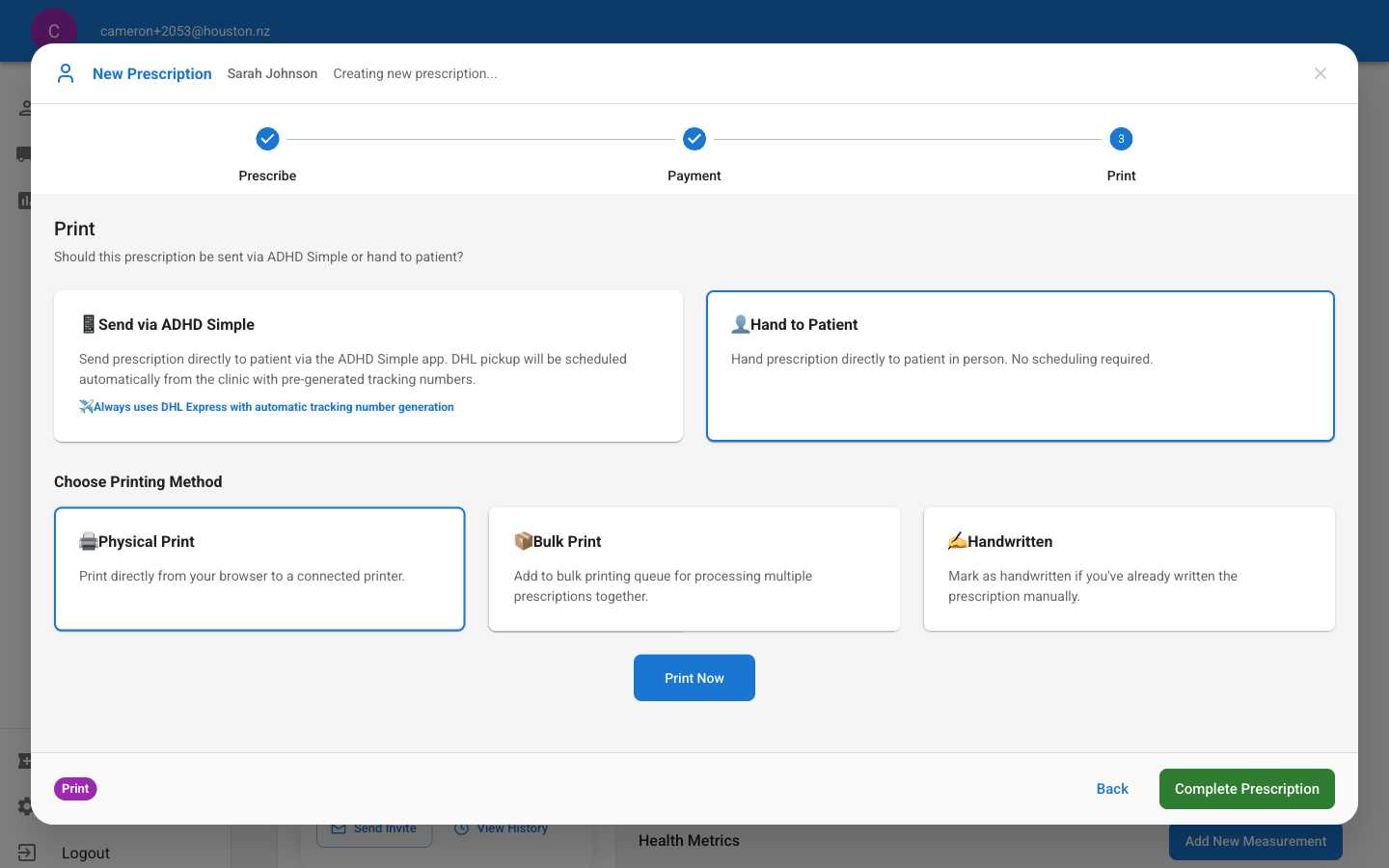Choose the Physical Print method

259,569
